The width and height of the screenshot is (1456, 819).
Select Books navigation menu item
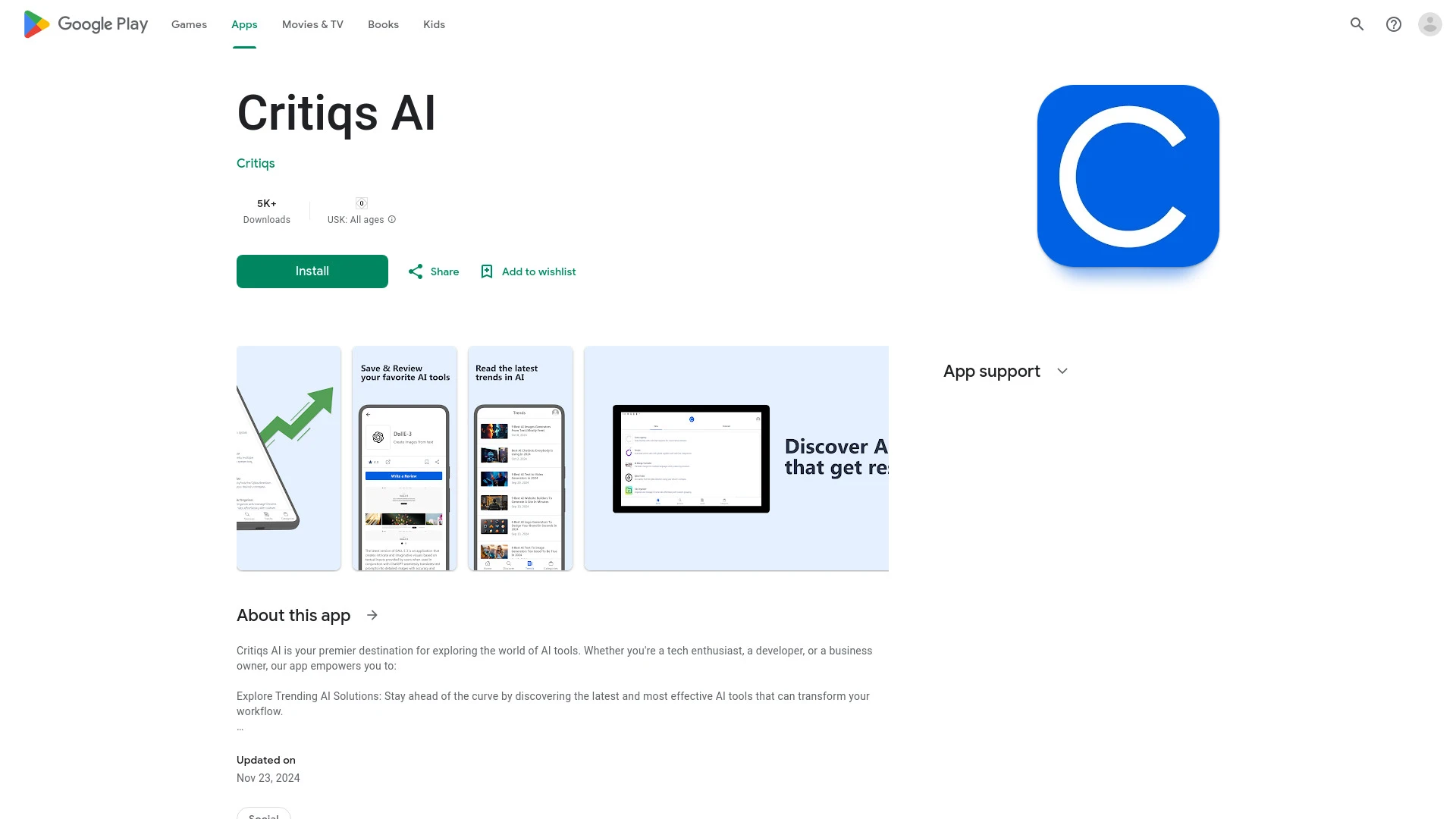coord(383,24)
